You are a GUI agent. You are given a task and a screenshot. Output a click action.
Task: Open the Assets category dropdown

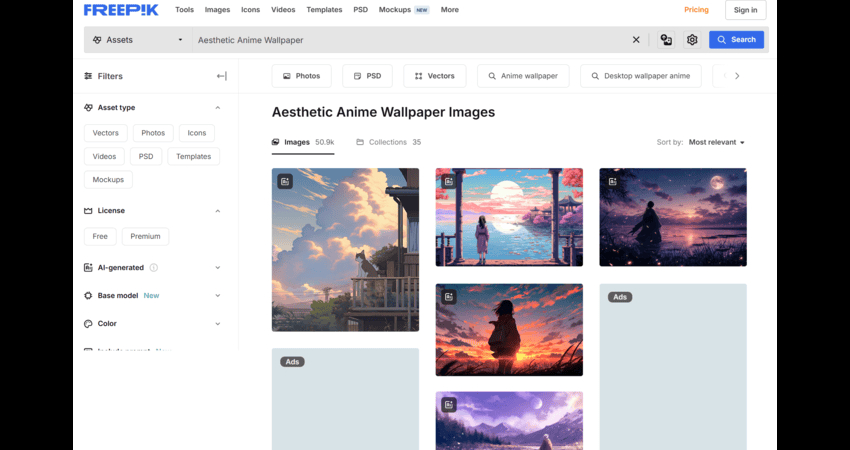(x=137, y=40)
